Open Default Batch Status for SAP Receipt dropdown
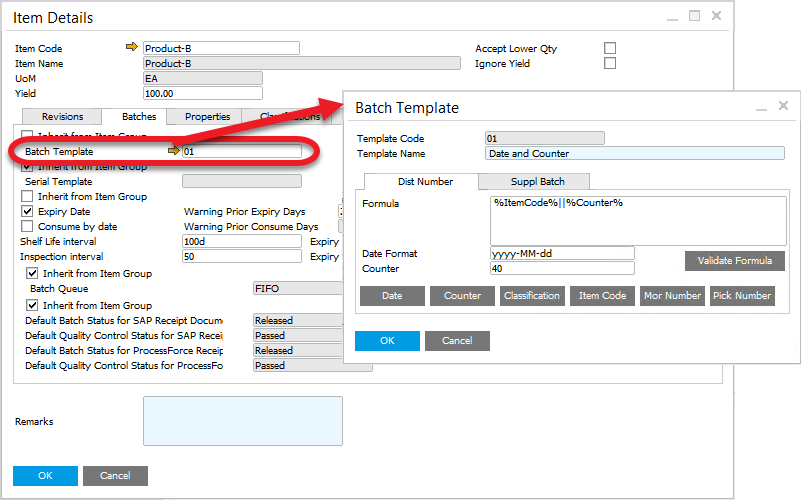This screenshot has width=801, height=500. 298,320
